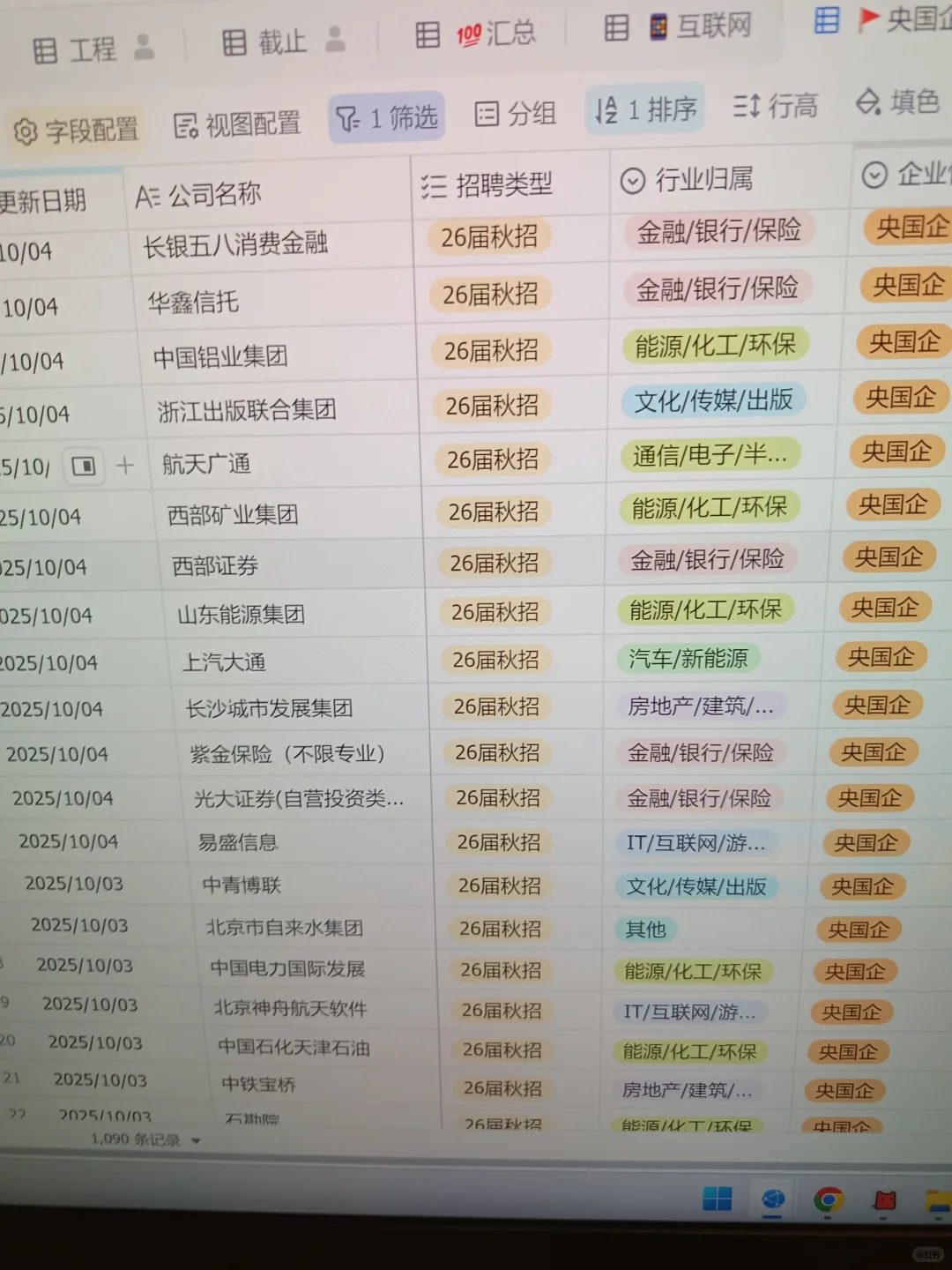Switch to the 汇总 view tab

pos(475,34)
